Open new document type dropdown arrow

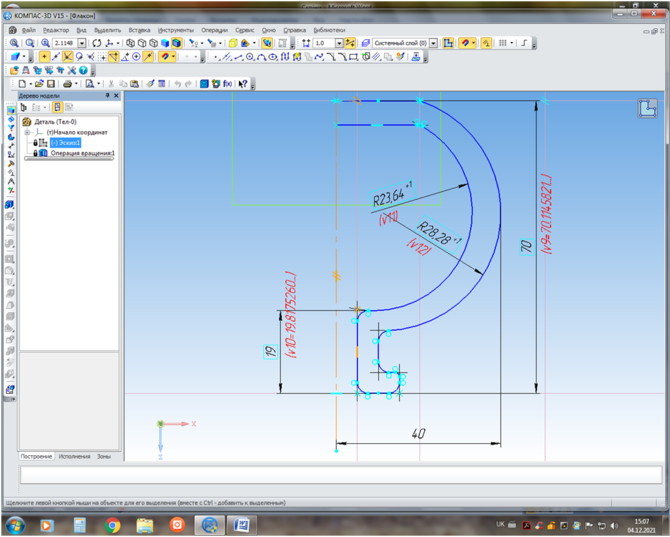pyautogui.click(x=30, y=84)
